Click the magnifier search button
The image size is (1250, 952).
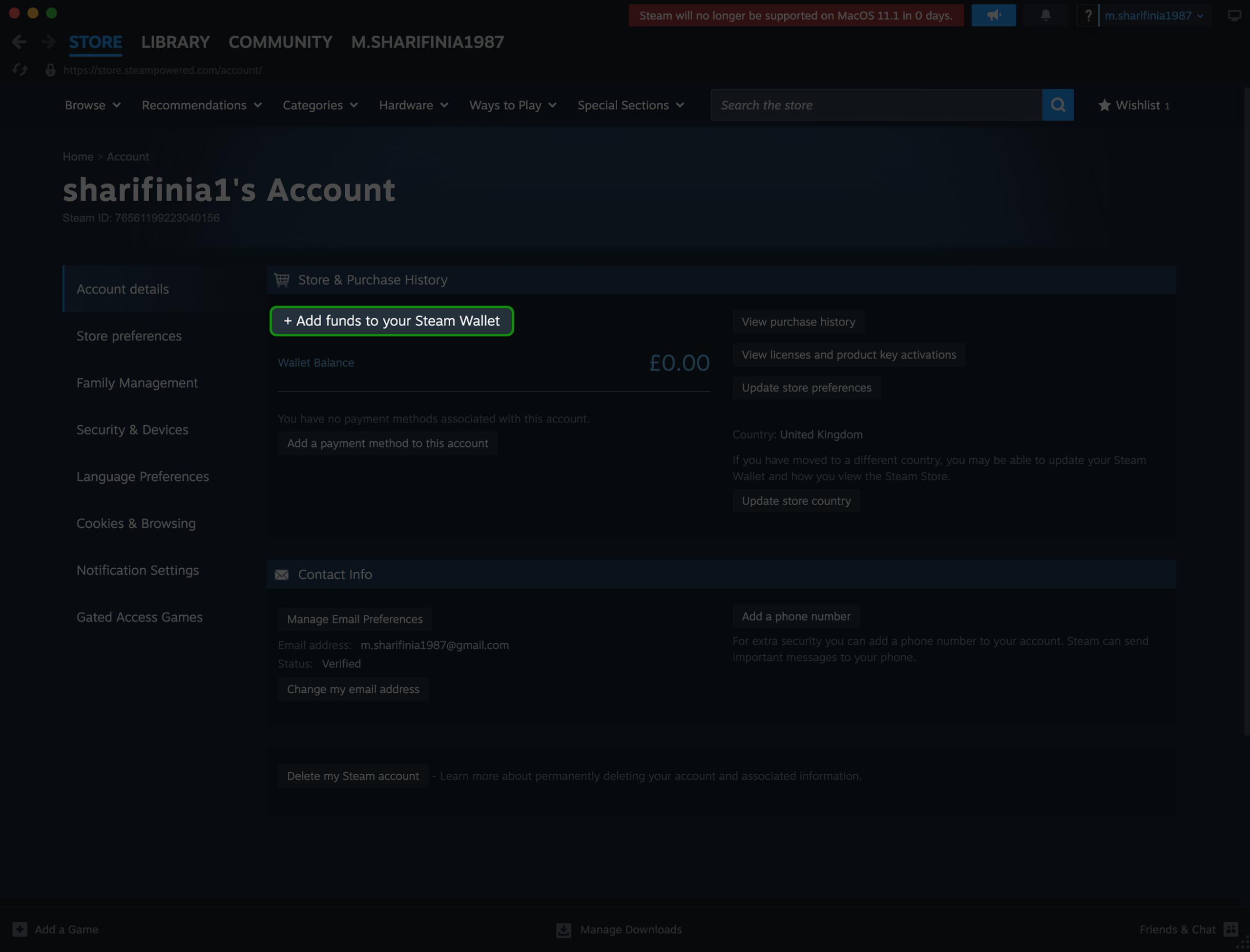(x=1057, y=105)
